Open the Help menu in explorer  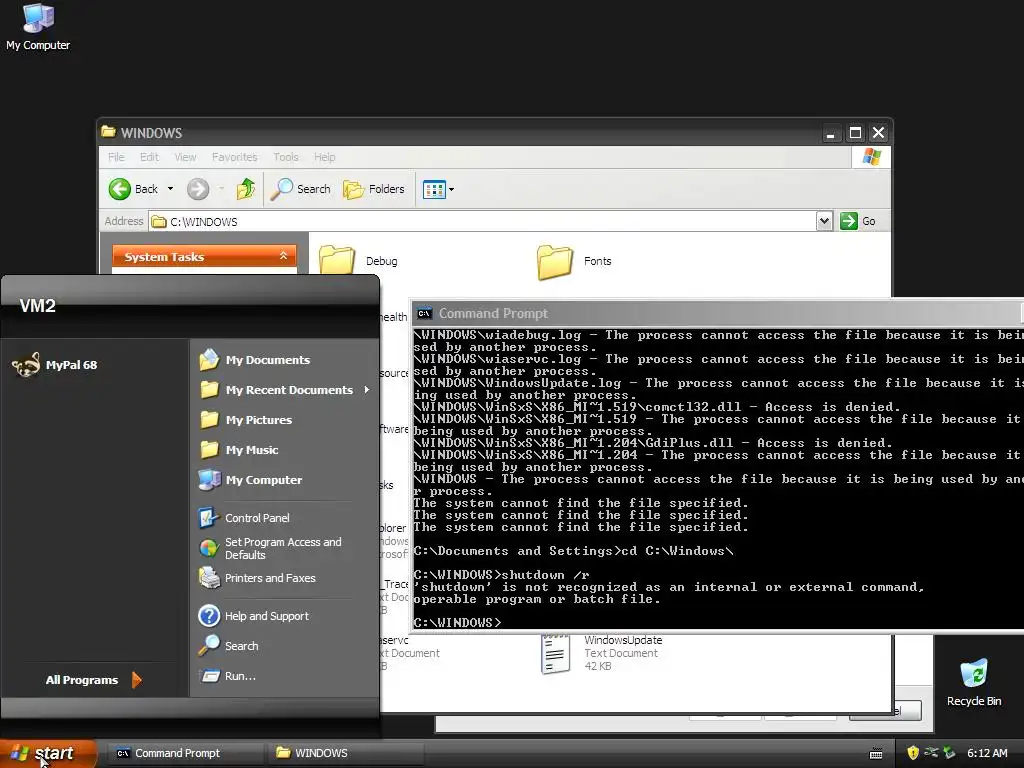(x=325, y=157)
